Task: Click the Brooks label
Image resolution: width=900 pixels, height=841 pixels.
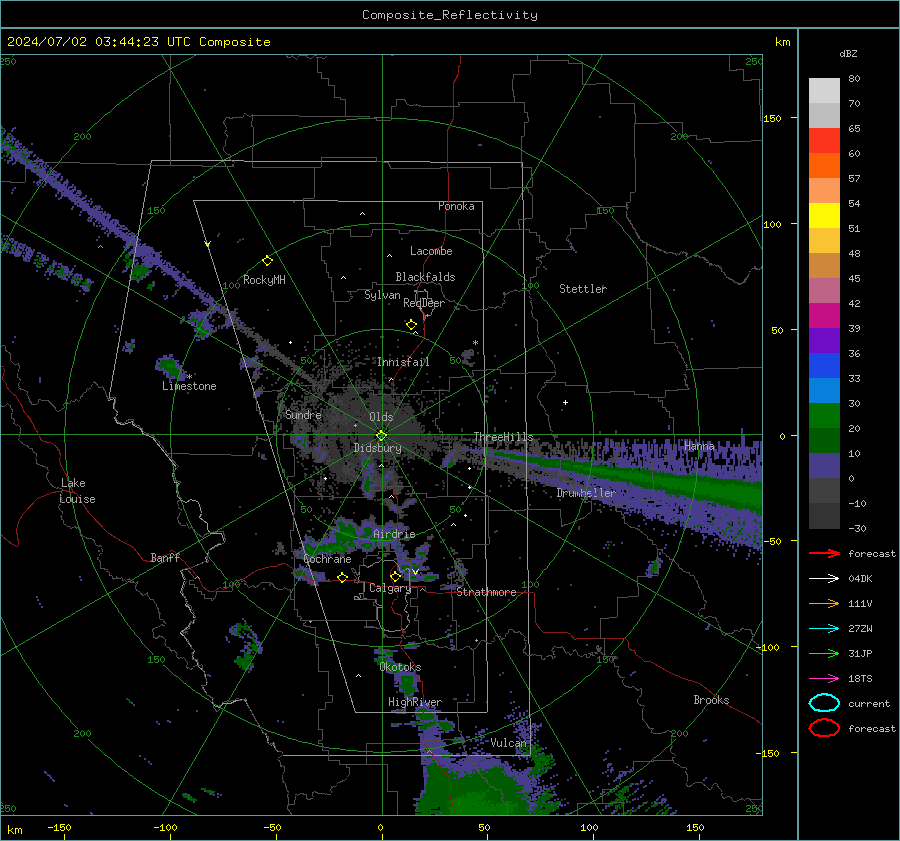Action: pos(711,700)
